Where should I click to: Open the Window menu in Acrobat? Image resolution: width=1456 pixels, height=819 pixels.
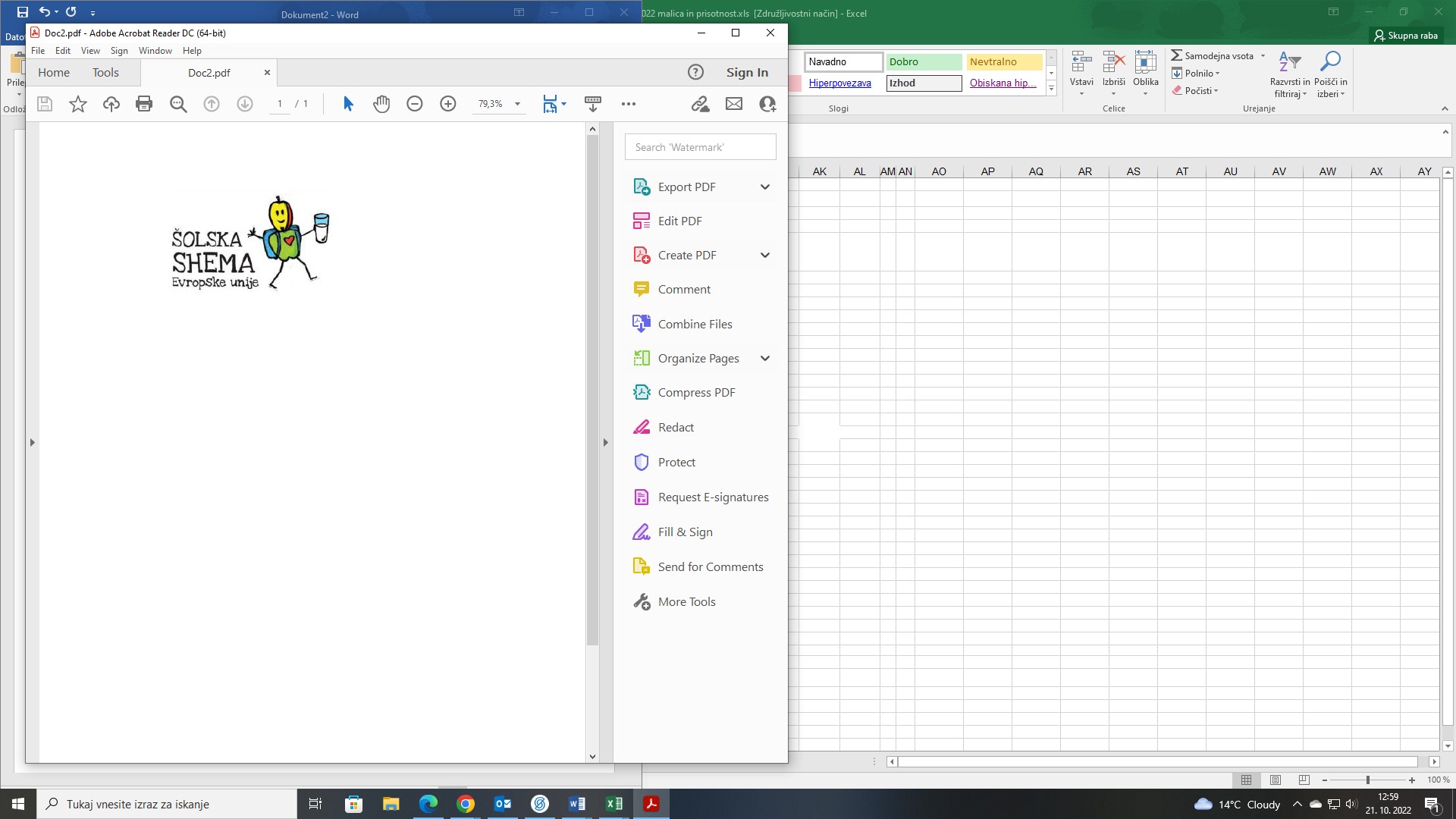(x=155, y=51)
